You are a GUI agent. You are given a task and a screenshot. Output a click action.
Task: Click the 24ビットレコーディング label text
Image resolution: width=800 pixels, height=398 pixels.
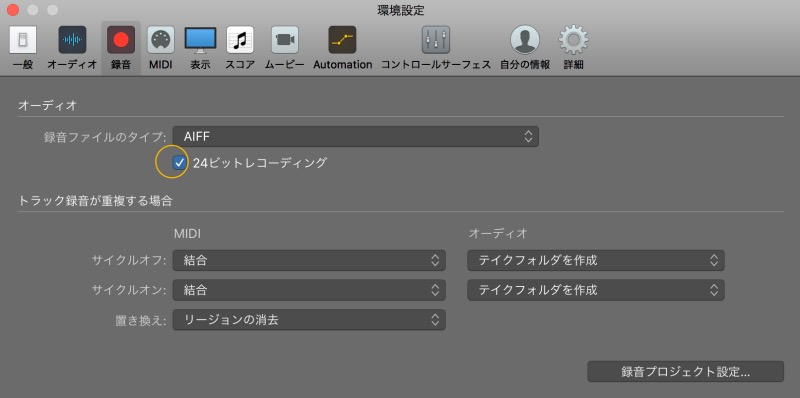tap(260, 163)
